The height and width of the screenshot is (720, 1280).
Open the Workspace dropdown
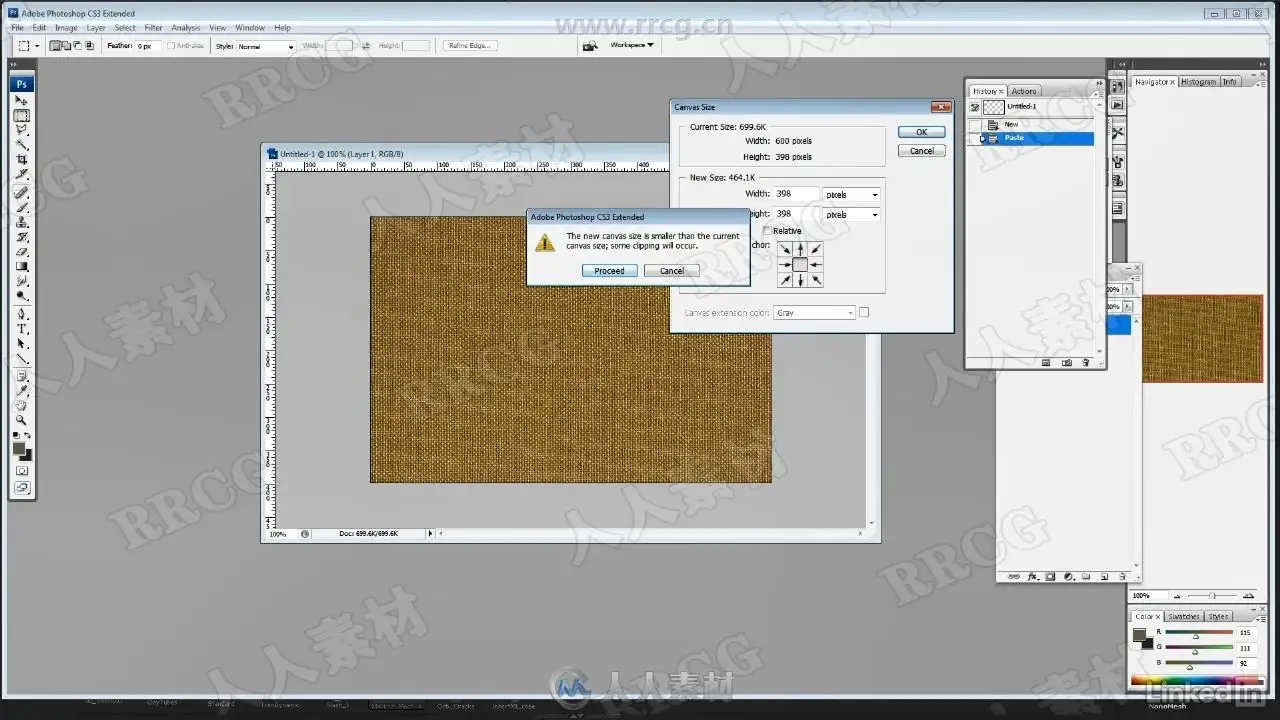pos(632,45)
